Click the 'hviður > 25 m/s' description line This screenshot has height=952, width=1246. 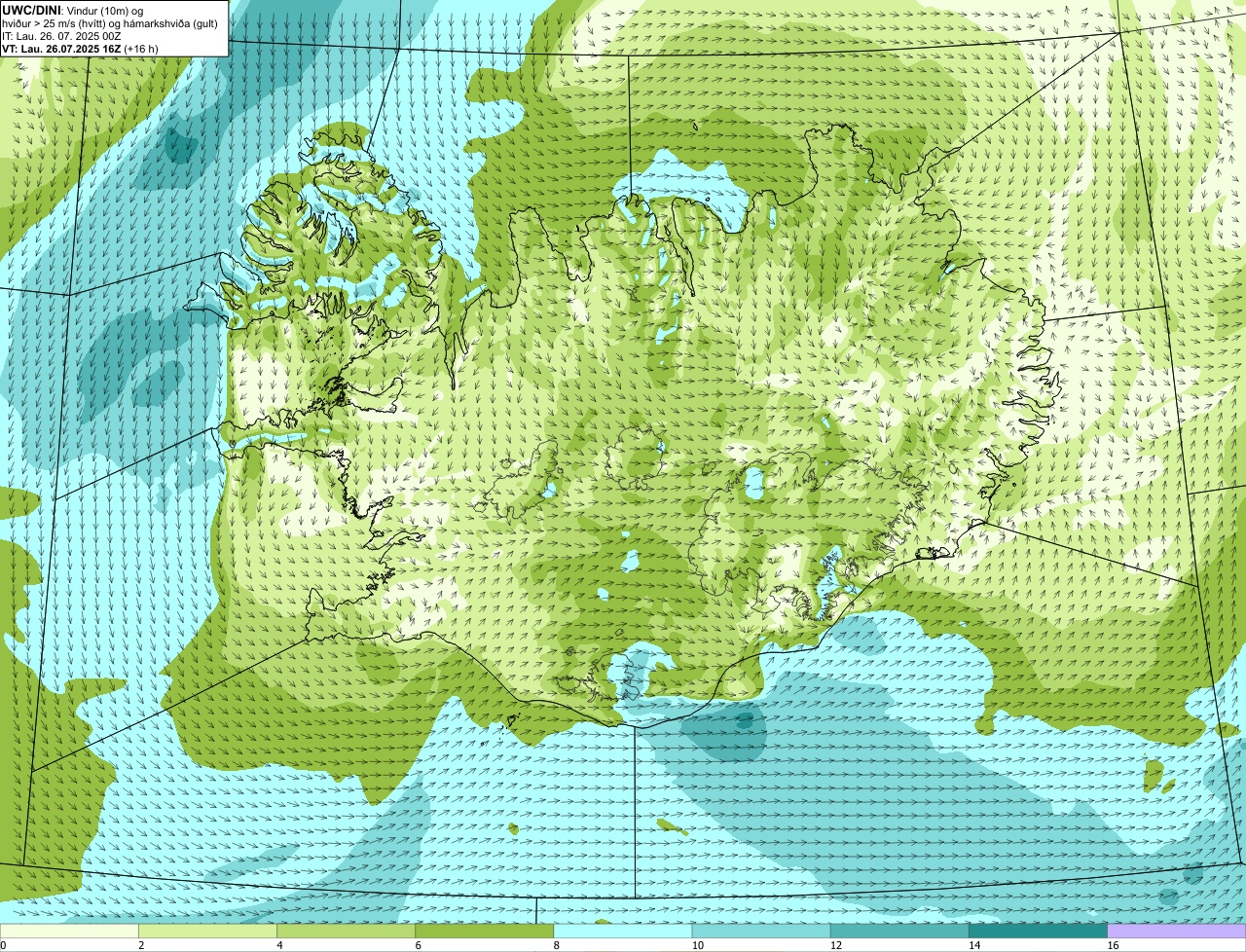(110, 23)
